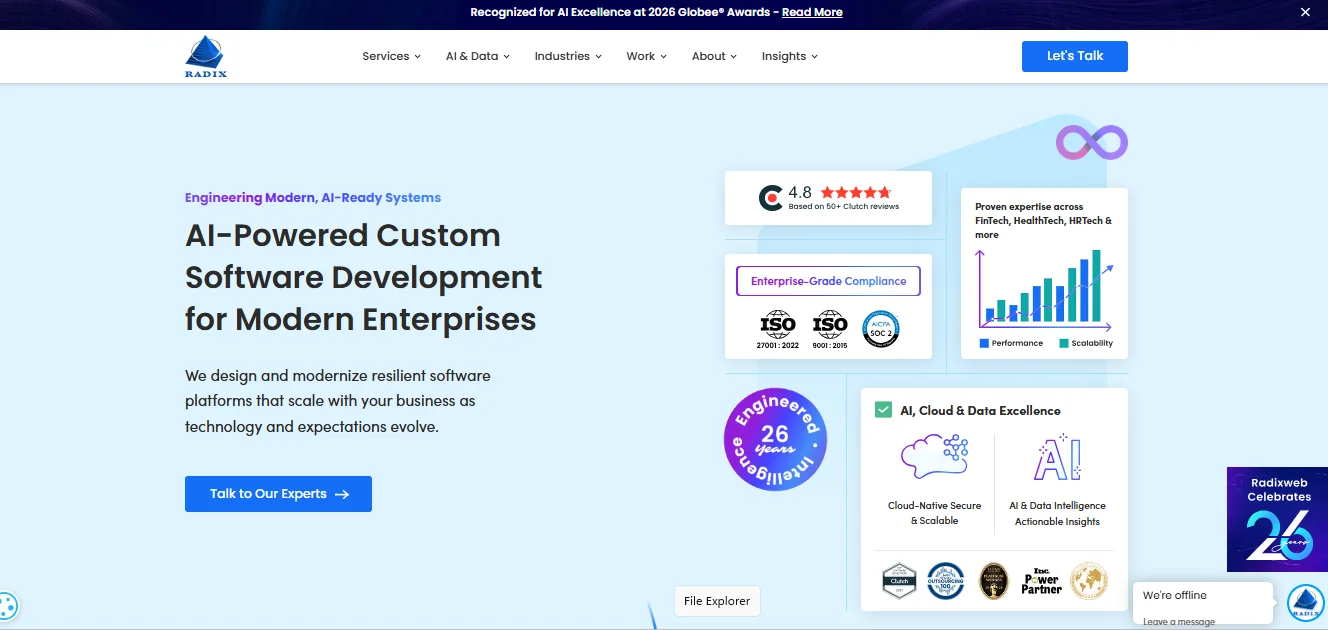The image size is (1328, 630).
Task: Click the 4.8 rating text
Action: coord(799,192)
